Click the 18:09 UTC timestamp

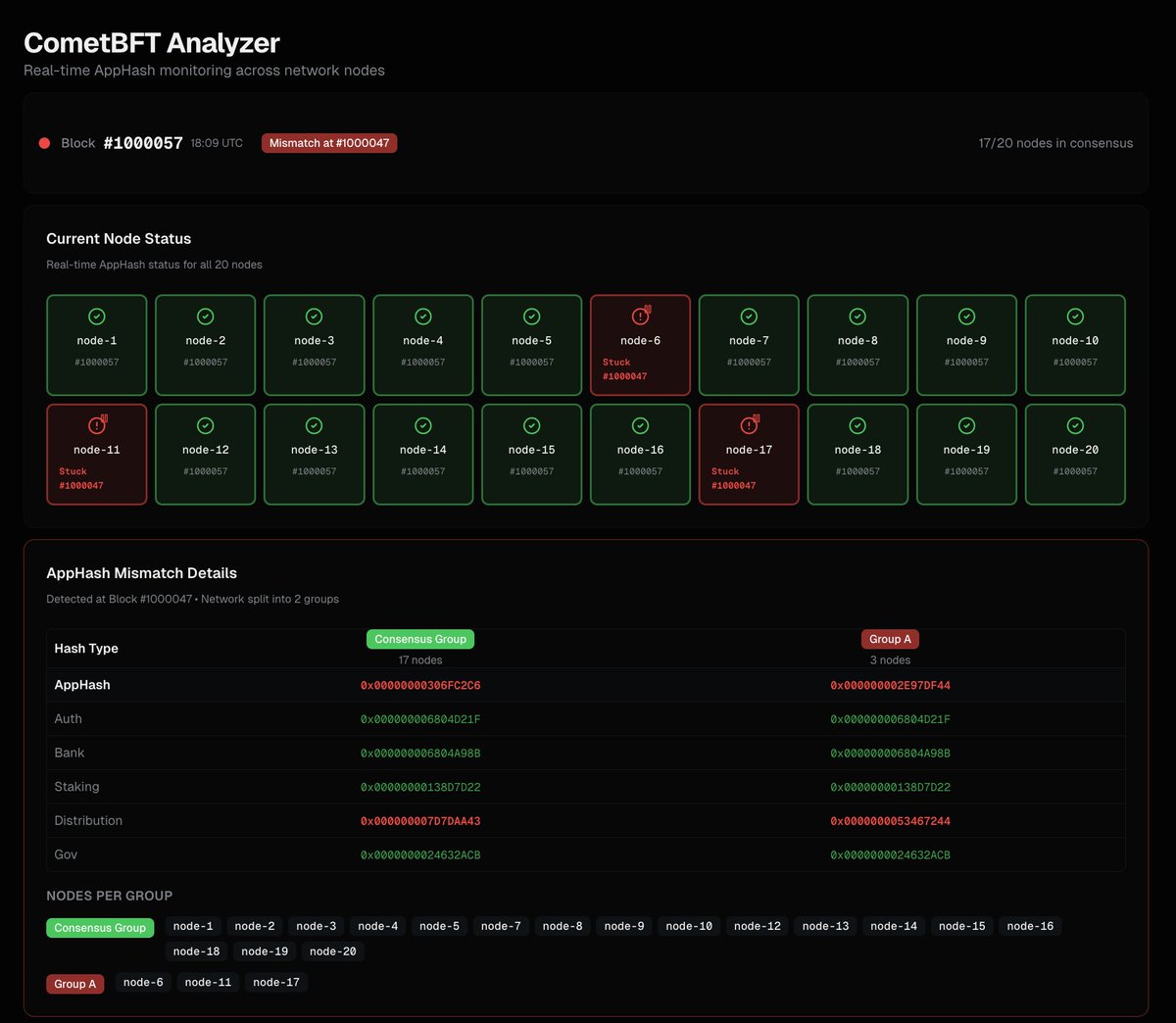[217, 143]
